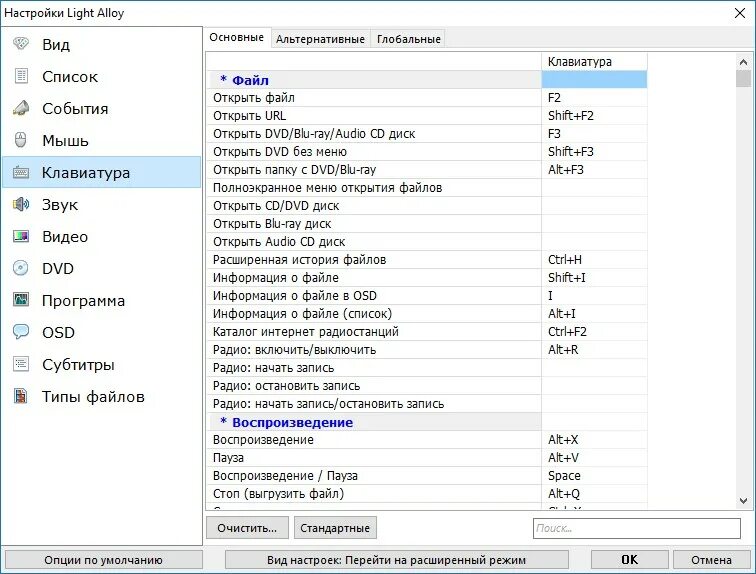Click the Очистить... button
756x574 pixels.
coord(247,528)
